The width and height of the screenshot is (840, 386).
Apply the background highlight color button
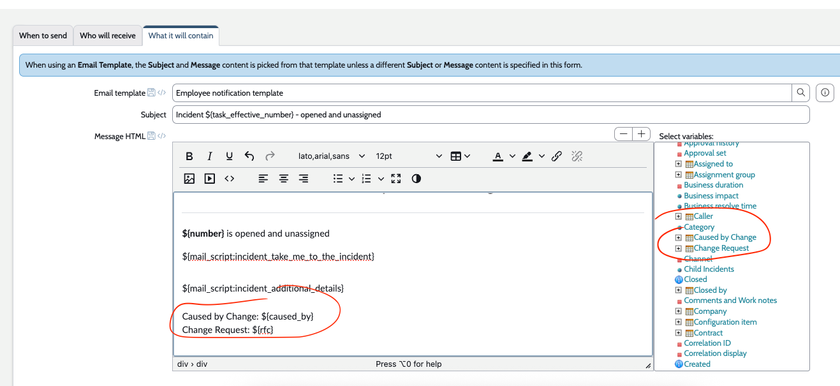[527, 156]
